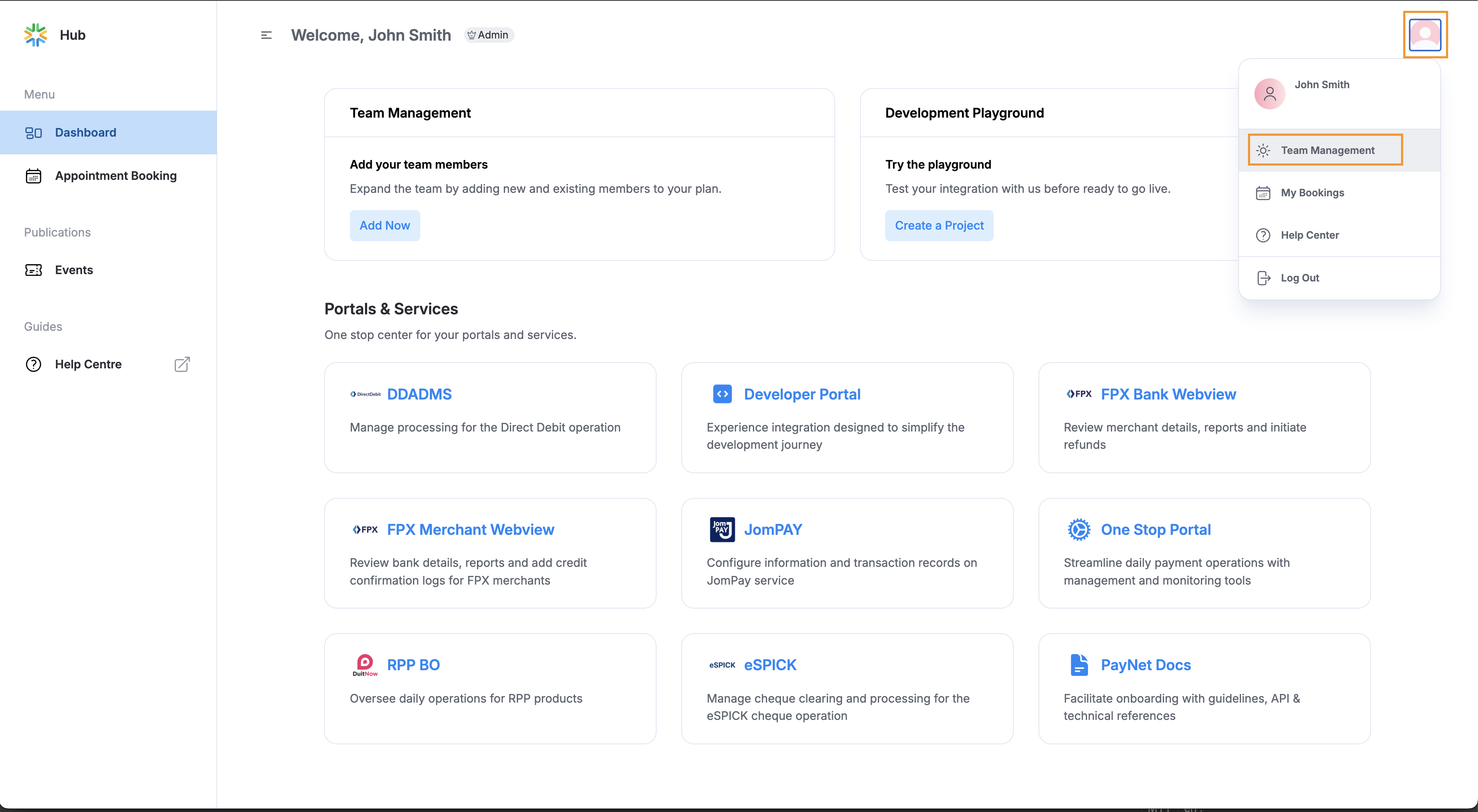Open My Bookings from the profile menu

pos(1312,193)
